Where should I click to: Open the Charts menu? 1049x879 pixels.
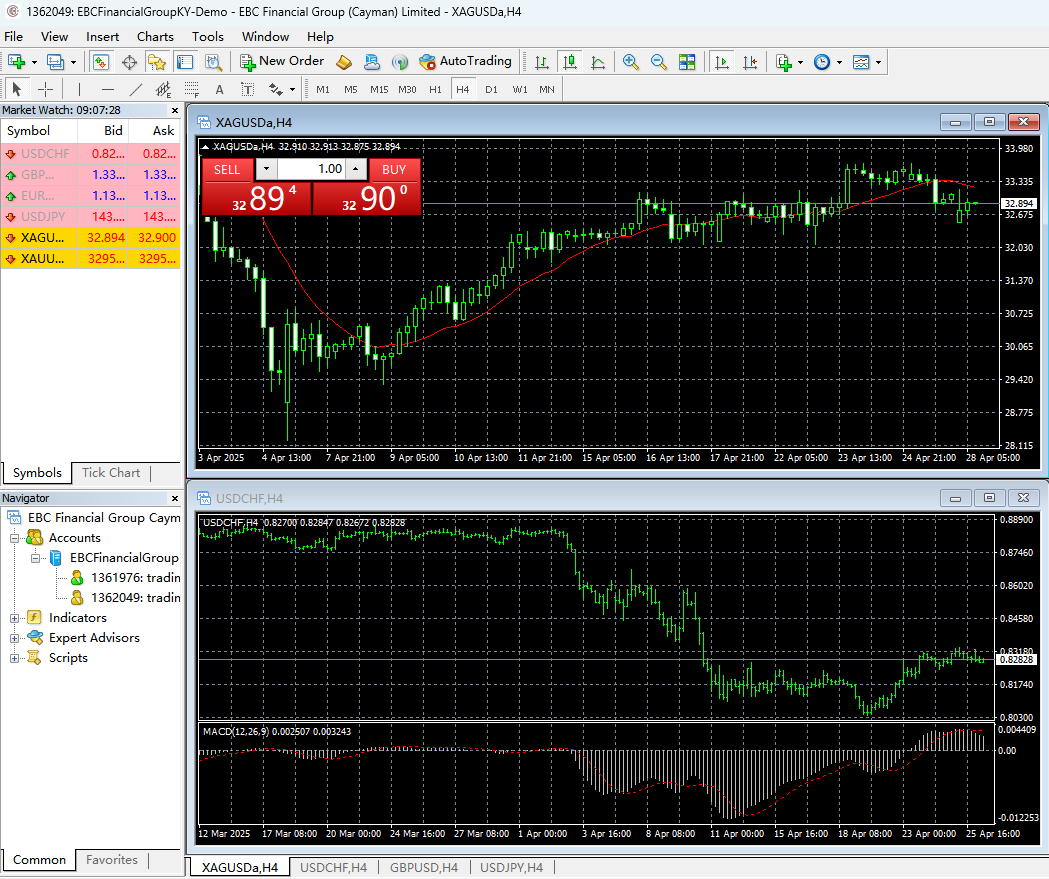pyautogui.click(x=155, y=37)
